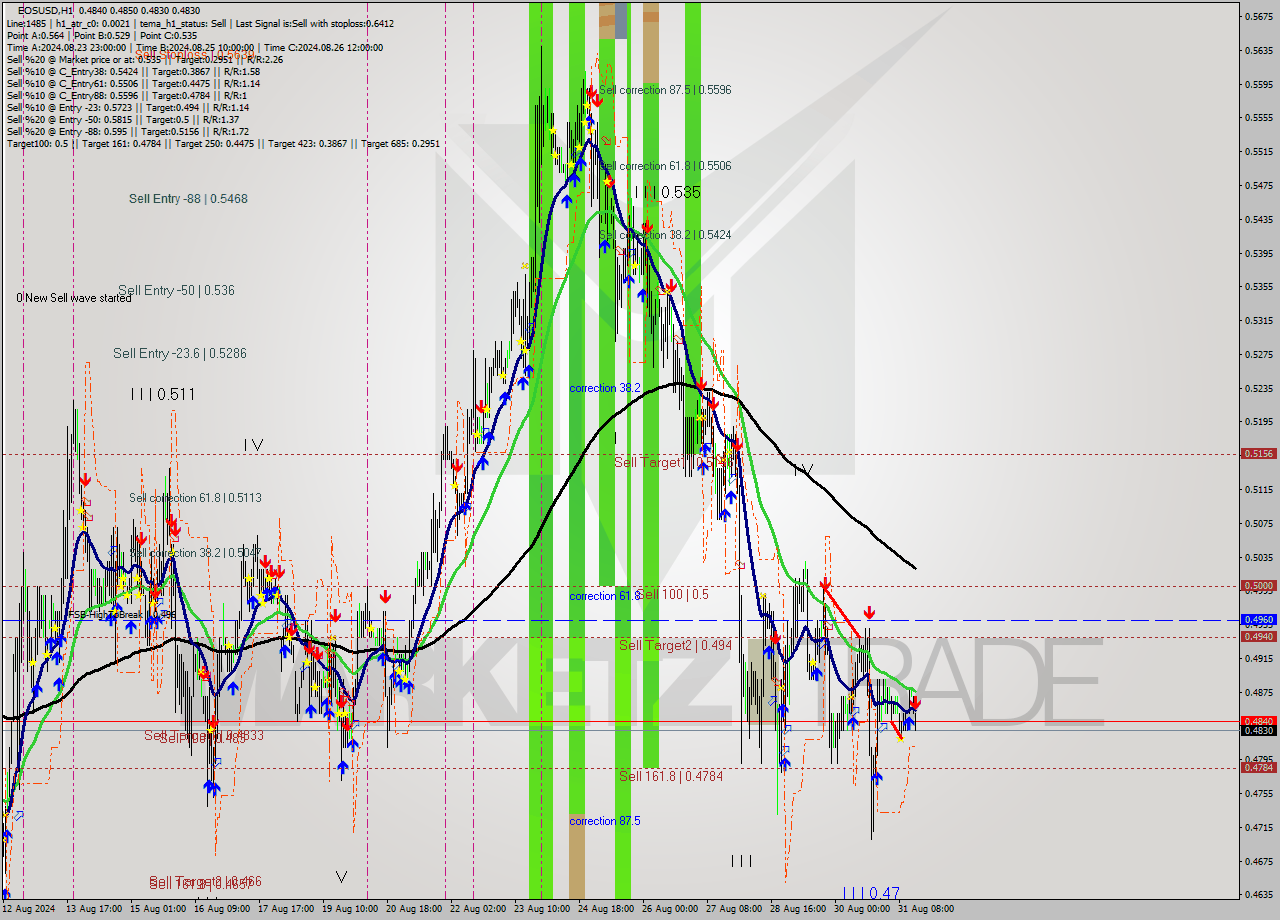
Task: Click the '30 Aug 00:00' time label
Action: pyautogui.click(x=863, y=909)
